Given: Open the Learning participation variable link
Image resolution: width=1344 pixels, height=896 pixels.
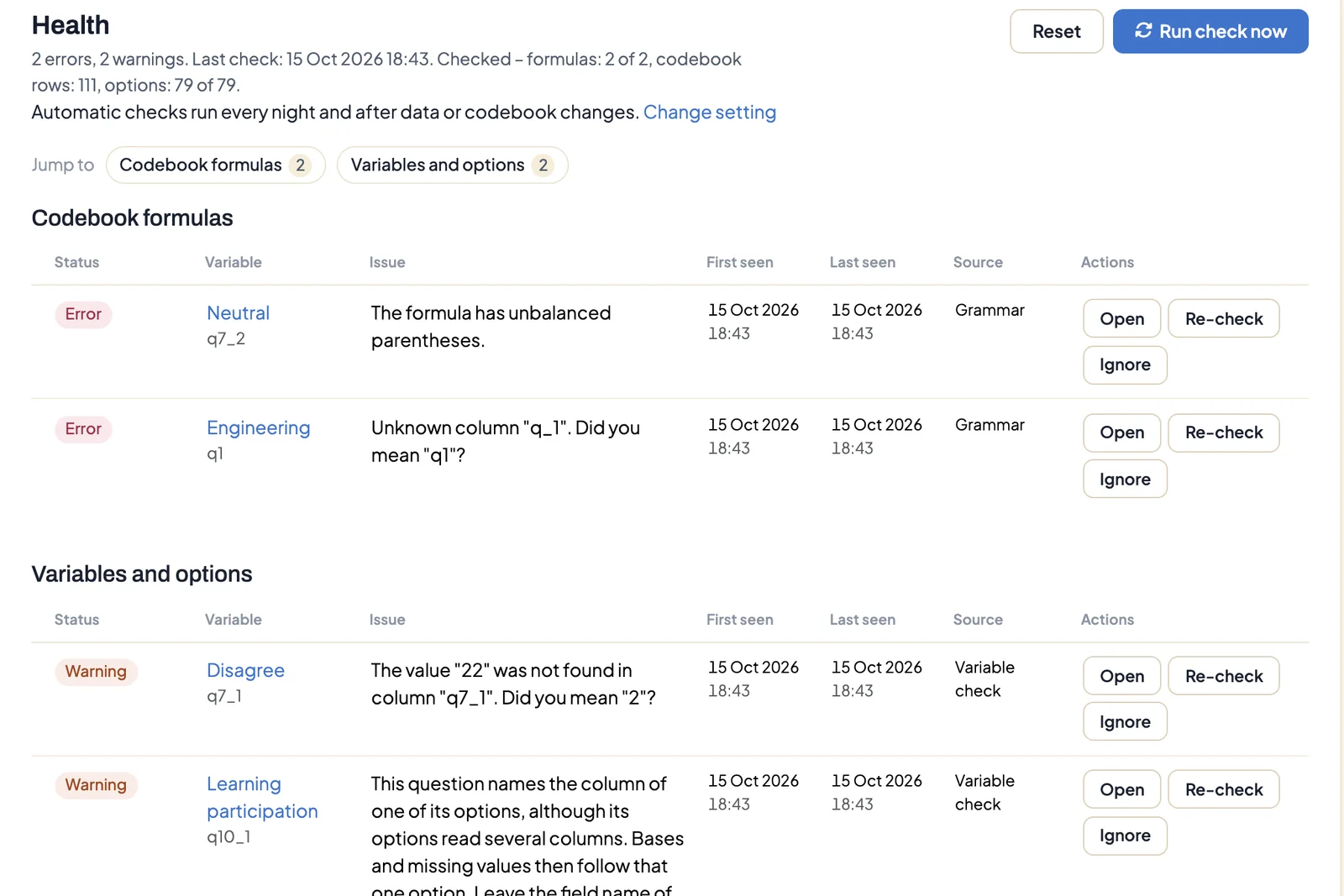Looking at the screenshot, I should pyautogui.click(x=262, y=798).
